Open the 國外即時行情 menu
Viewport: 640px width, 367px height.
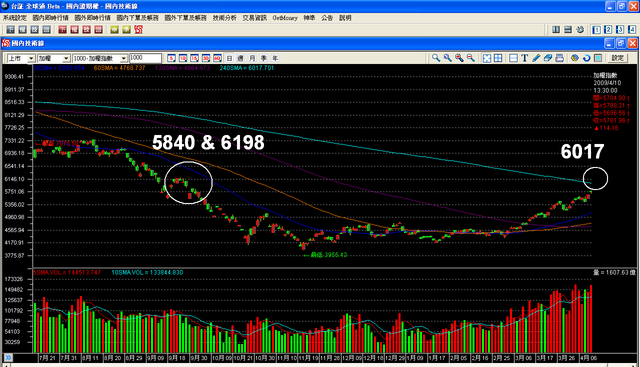(93, 18)
